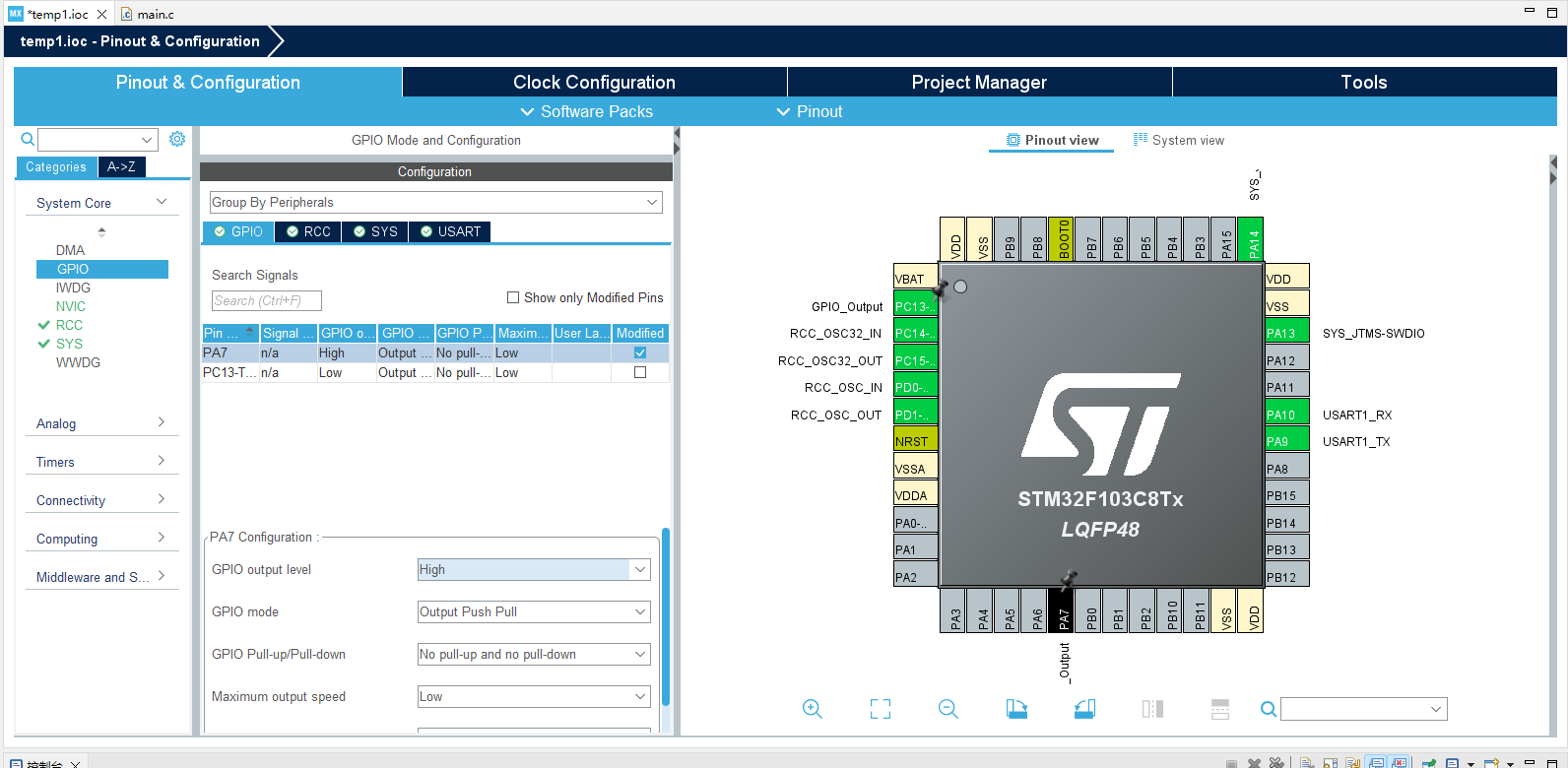Toggle Modified checkbox for PC13 row
The image size is (1568, 768).
coord(640,372)
